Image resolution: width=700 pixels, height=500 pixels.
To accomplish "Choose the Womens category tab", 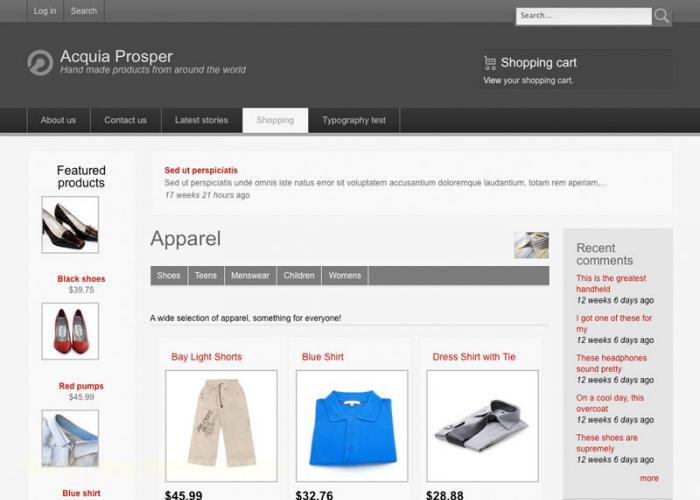I will [x=345, y=275].
